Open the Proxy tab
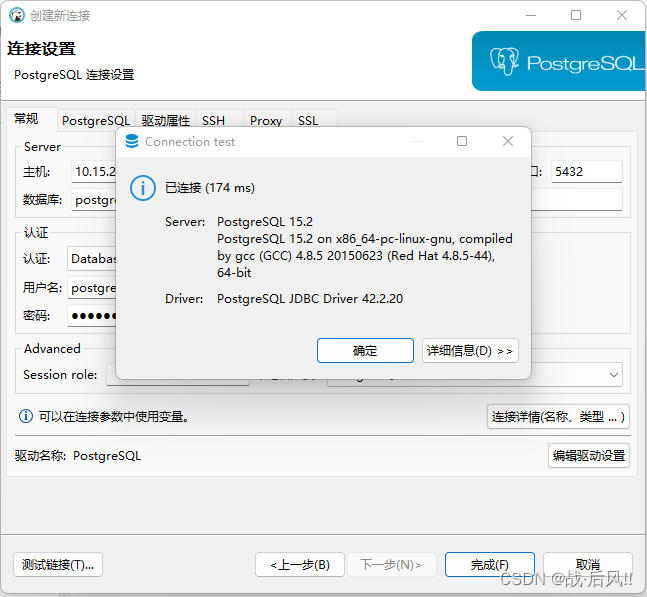The height and width of the screenshot is (597, 647). coord(266,120)
